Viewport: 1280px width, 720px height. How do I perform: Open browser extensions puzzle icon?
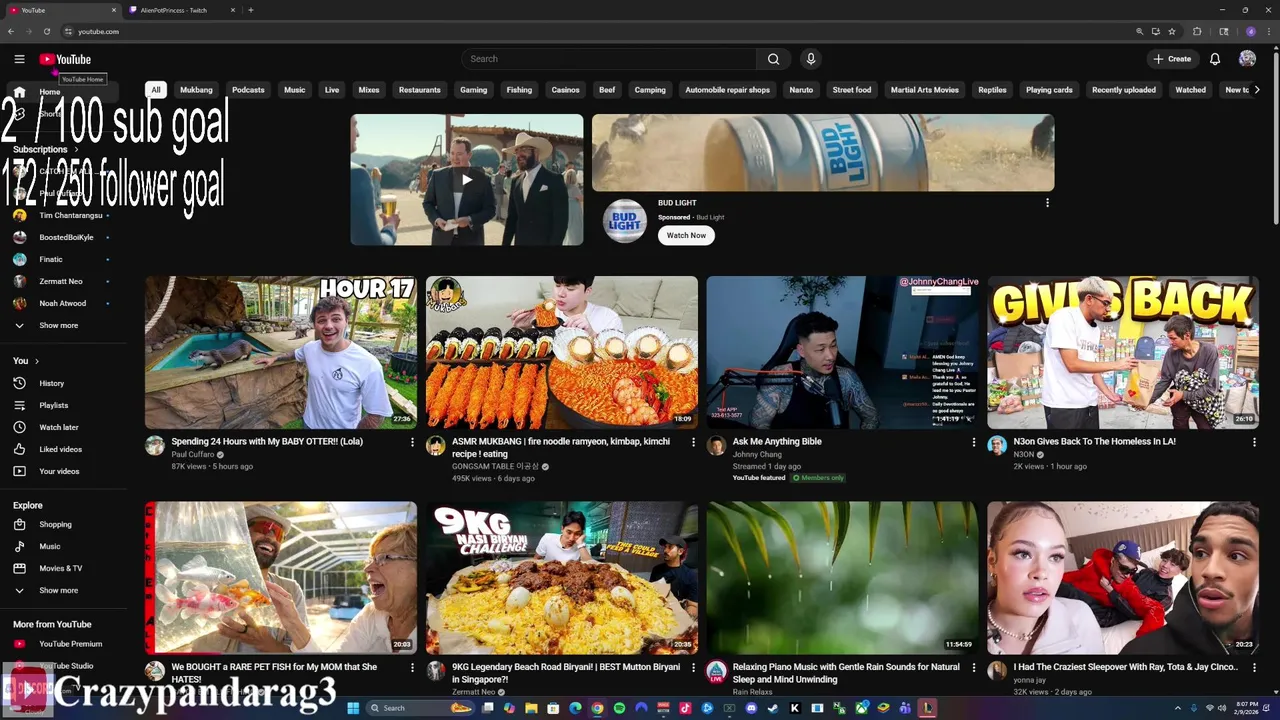click(1197, 31)
